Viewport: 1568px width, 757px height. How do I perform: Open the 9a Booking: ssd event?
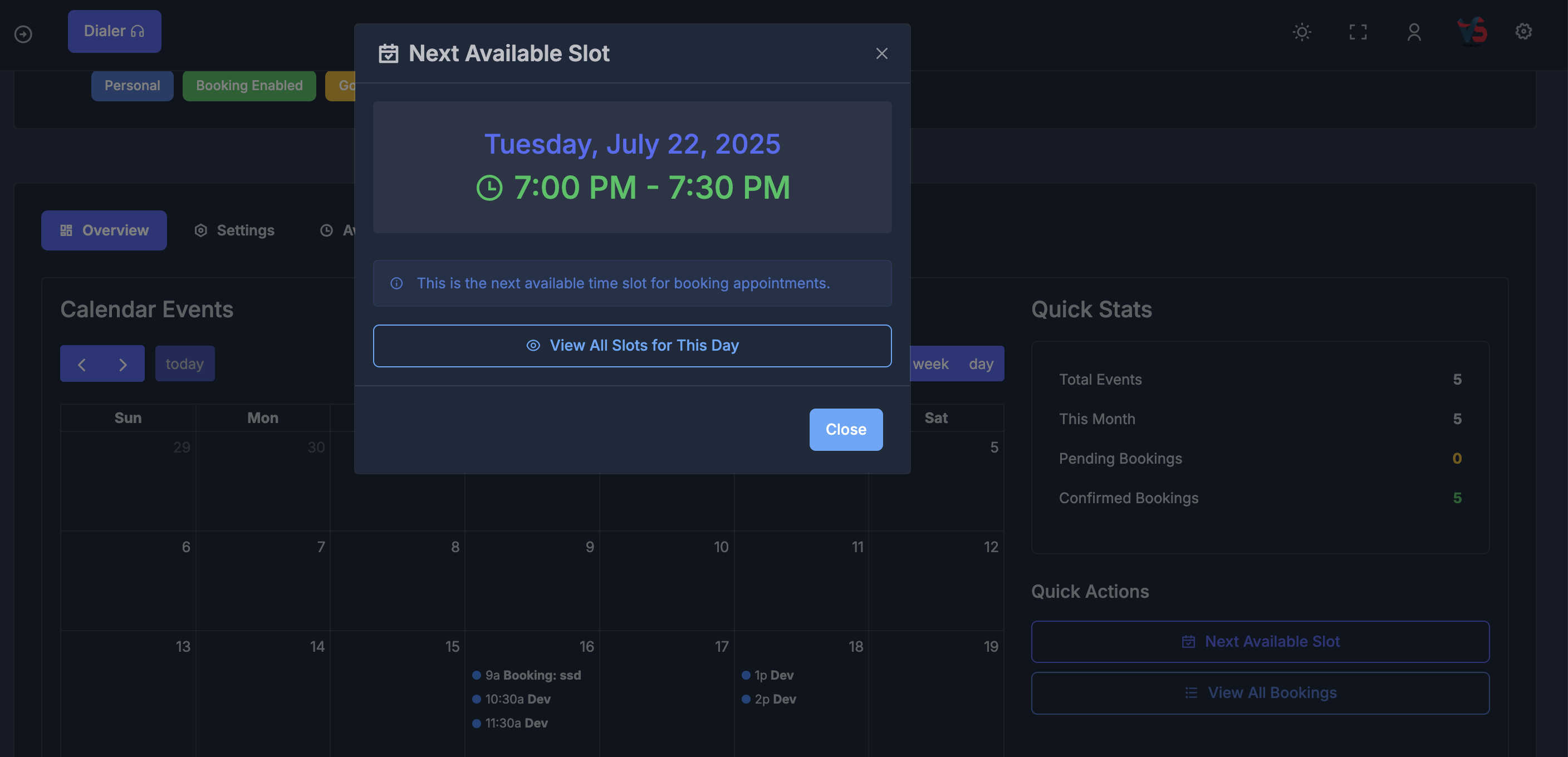[527, 675]
